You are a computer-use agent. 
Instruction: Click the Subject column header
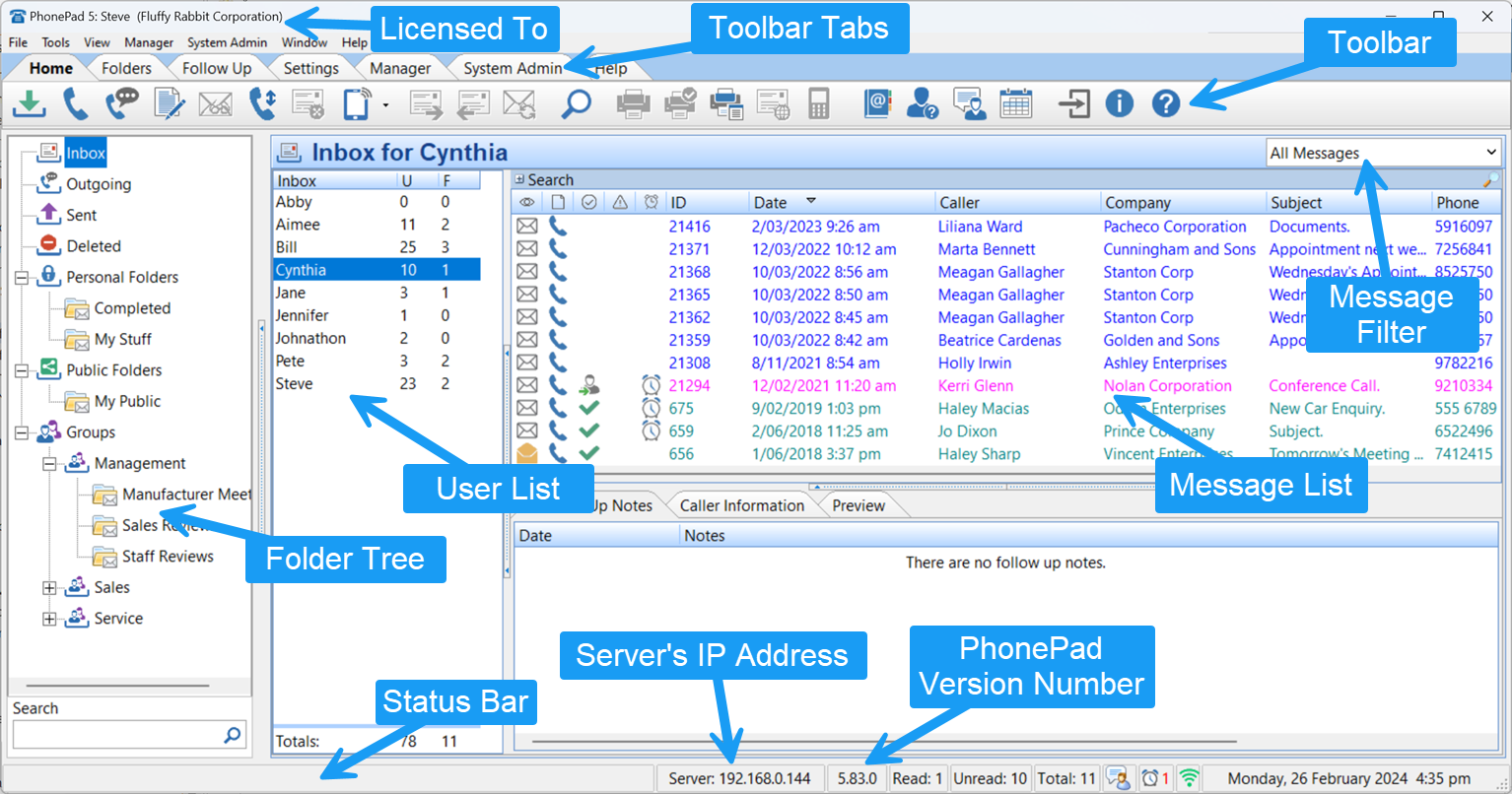pos(1348,202)
